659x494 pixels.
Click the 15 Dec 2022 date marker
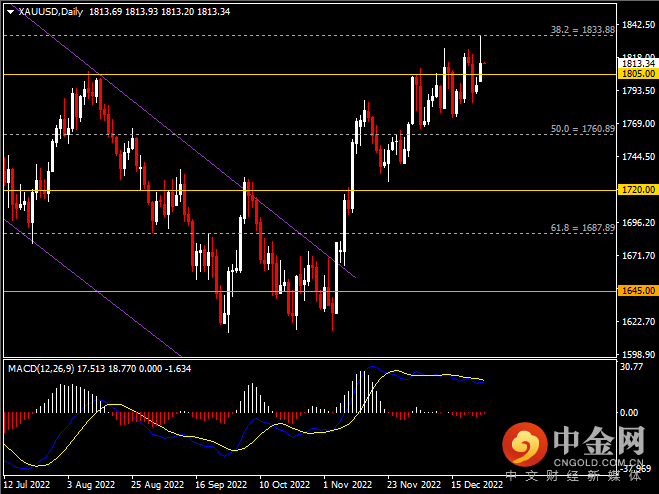click(475, 485)
